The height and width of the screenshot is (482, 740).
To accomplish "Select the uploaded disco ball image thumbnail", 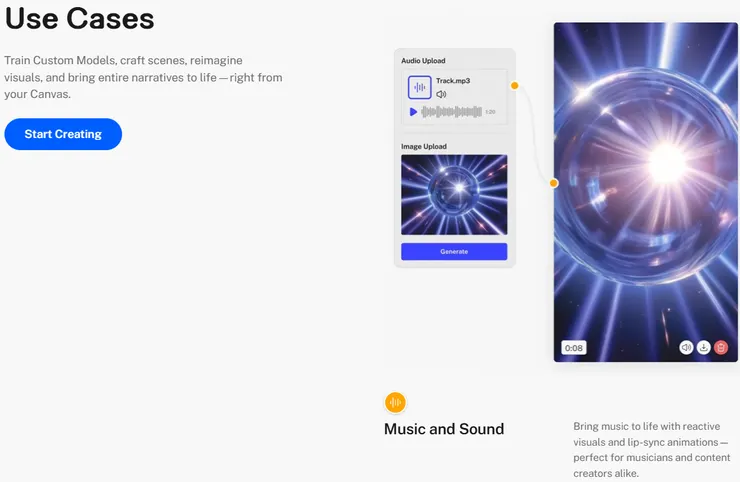I will (454, 194).
